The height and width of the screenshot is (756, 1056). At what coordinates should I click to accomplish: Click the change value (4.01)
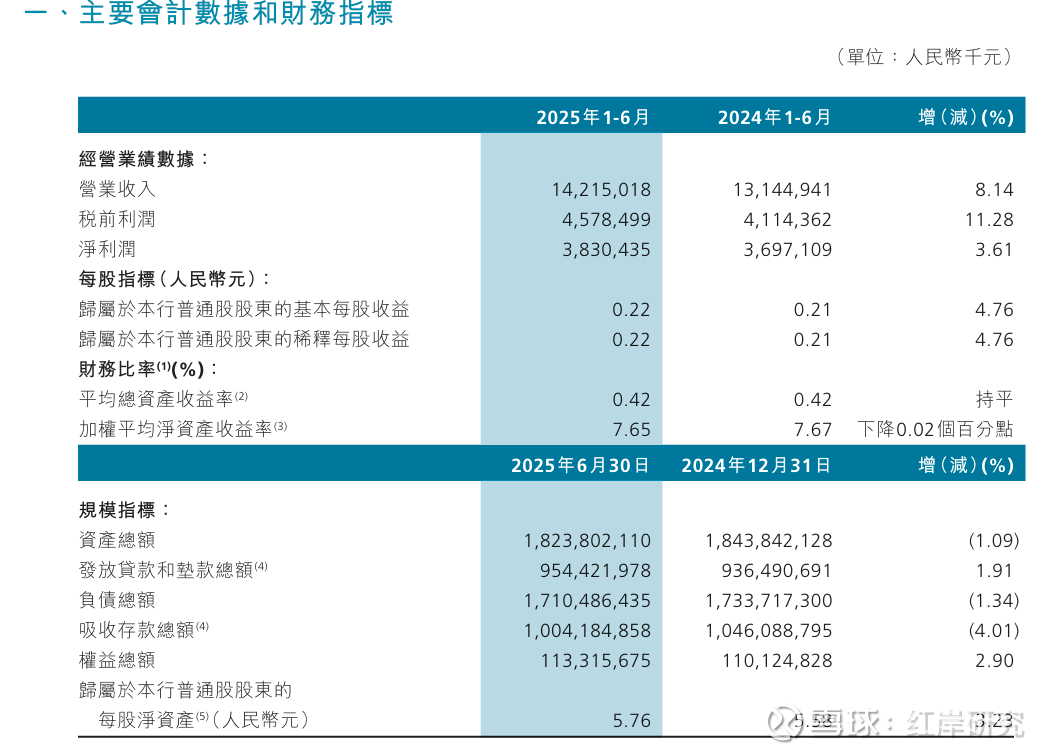994,631
